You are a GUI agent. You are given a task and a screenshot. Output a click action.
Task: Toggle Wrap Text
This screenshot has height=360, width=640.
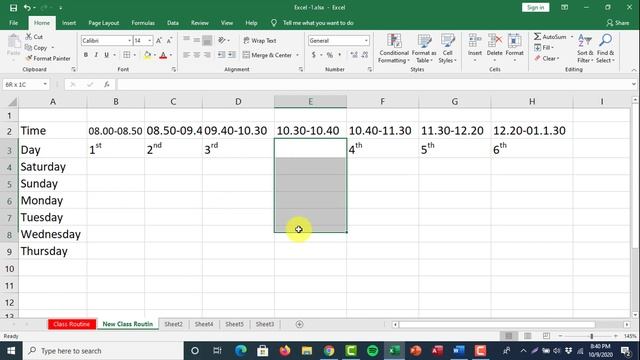tap(260, 40)
